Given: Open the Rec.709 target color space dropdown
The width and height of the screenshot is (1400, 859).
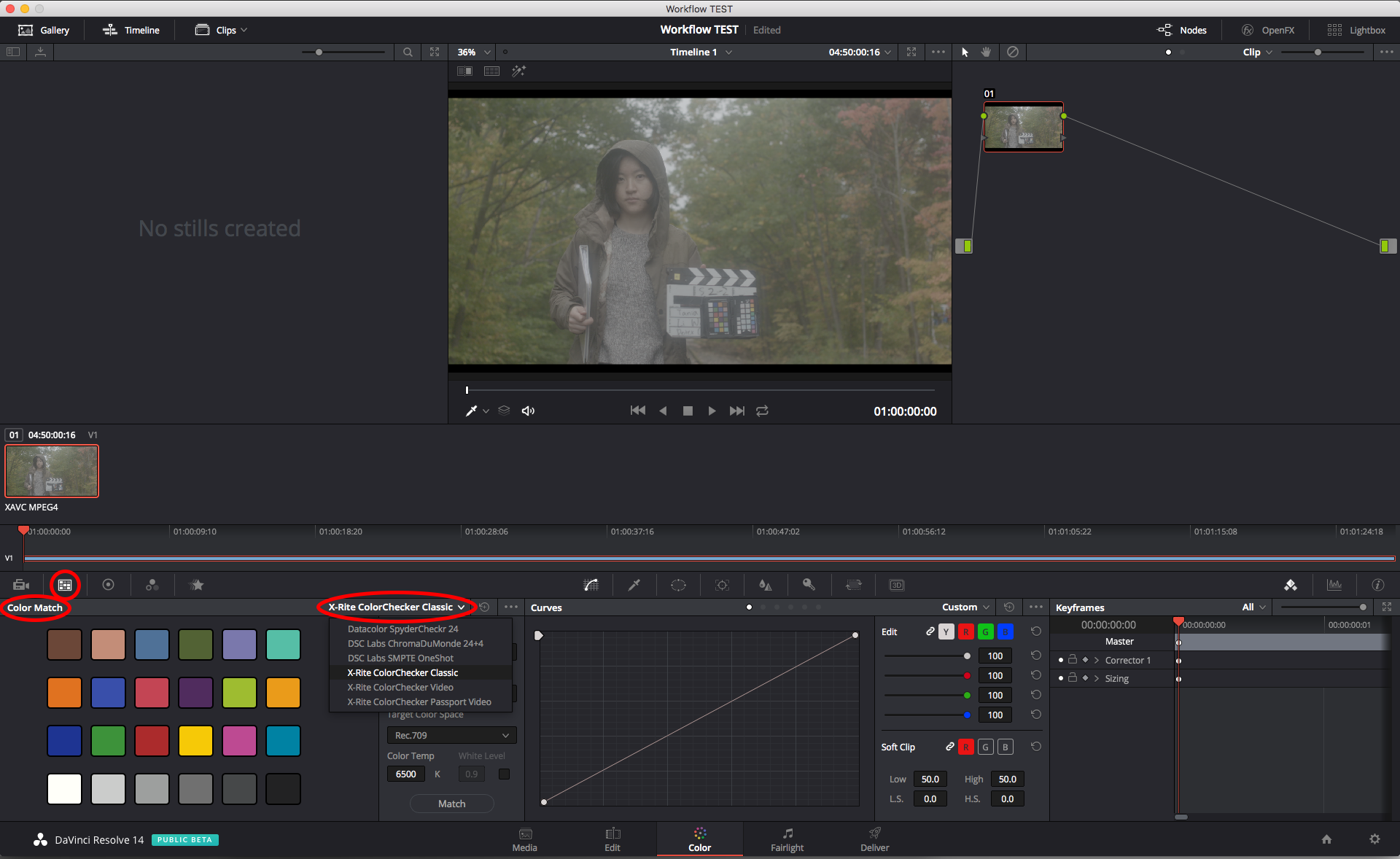Looking at the screenshot, I should [451, 735].
